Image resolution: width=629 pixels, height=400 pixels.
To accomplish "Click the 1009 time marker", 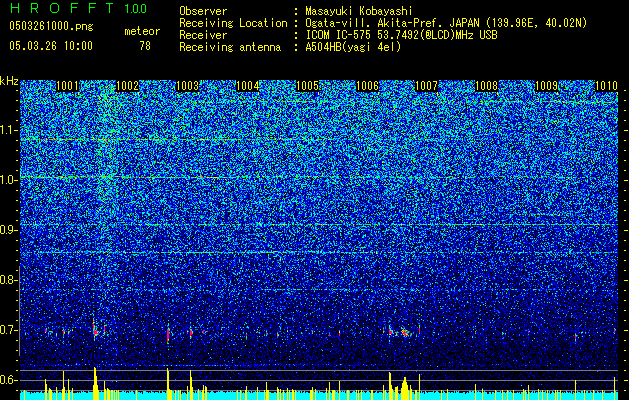I will [546, 86].
